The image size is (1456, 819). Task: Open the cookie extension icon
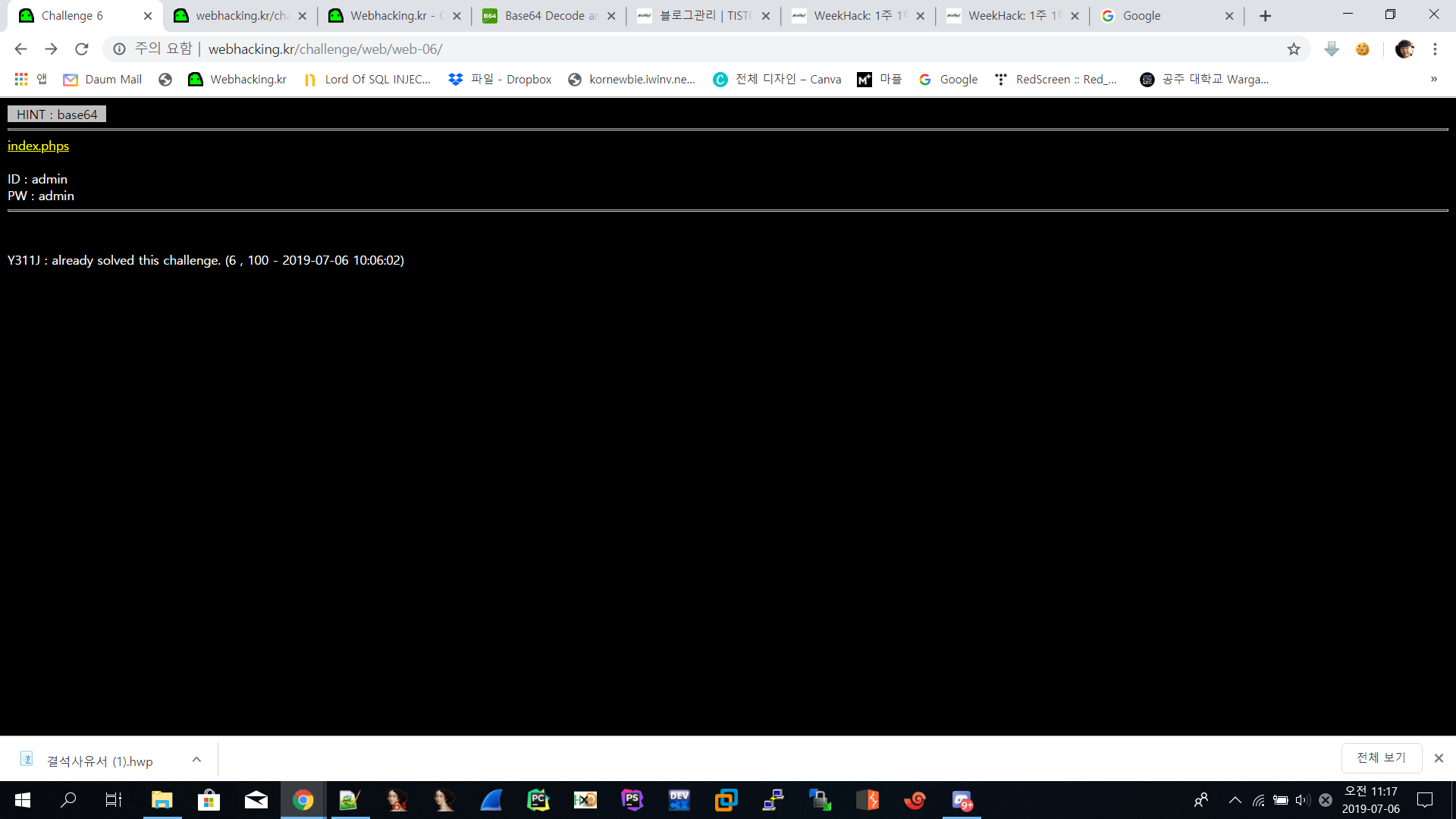pyautogui.click(x=1363, y=49)
